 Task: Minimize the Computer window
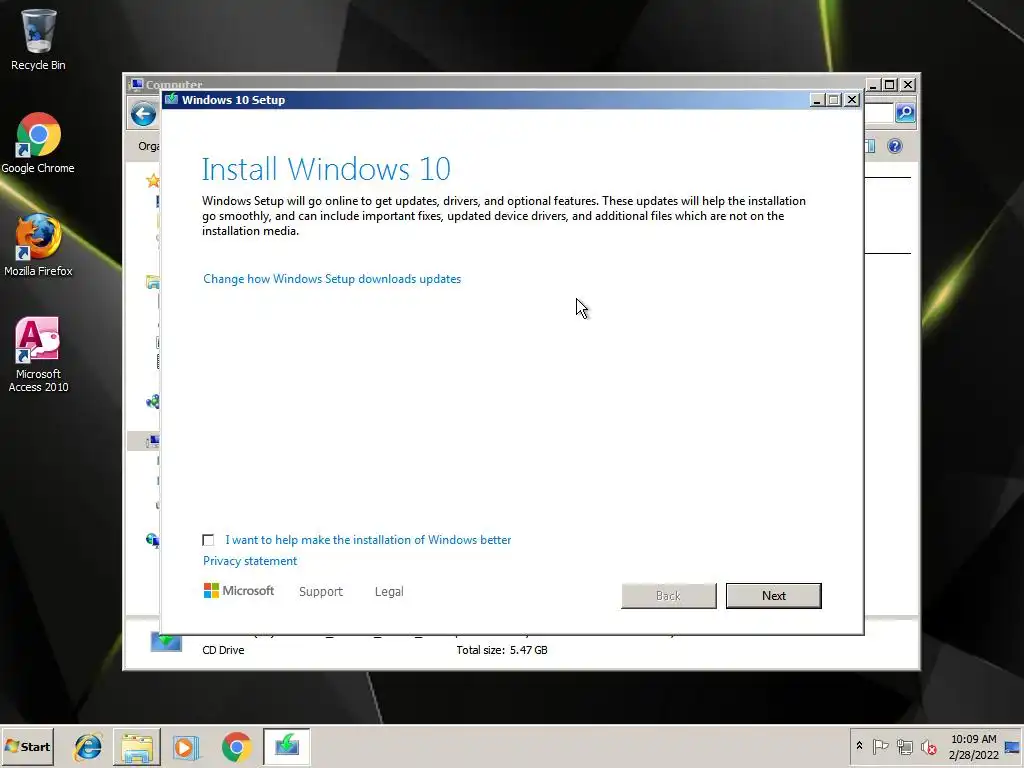(x=872, y=85)
